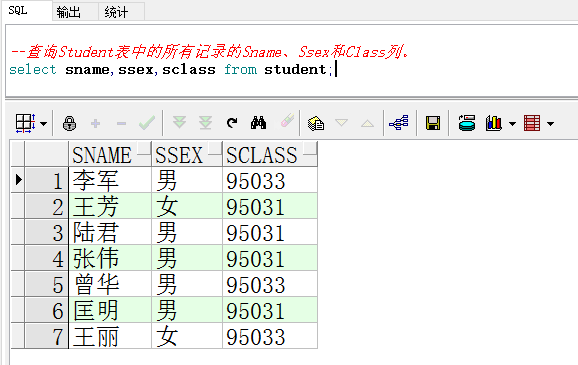This screenshot has height=365, width=578.
Task: Open find binoculars icon
Action: (x=258, y=123)
